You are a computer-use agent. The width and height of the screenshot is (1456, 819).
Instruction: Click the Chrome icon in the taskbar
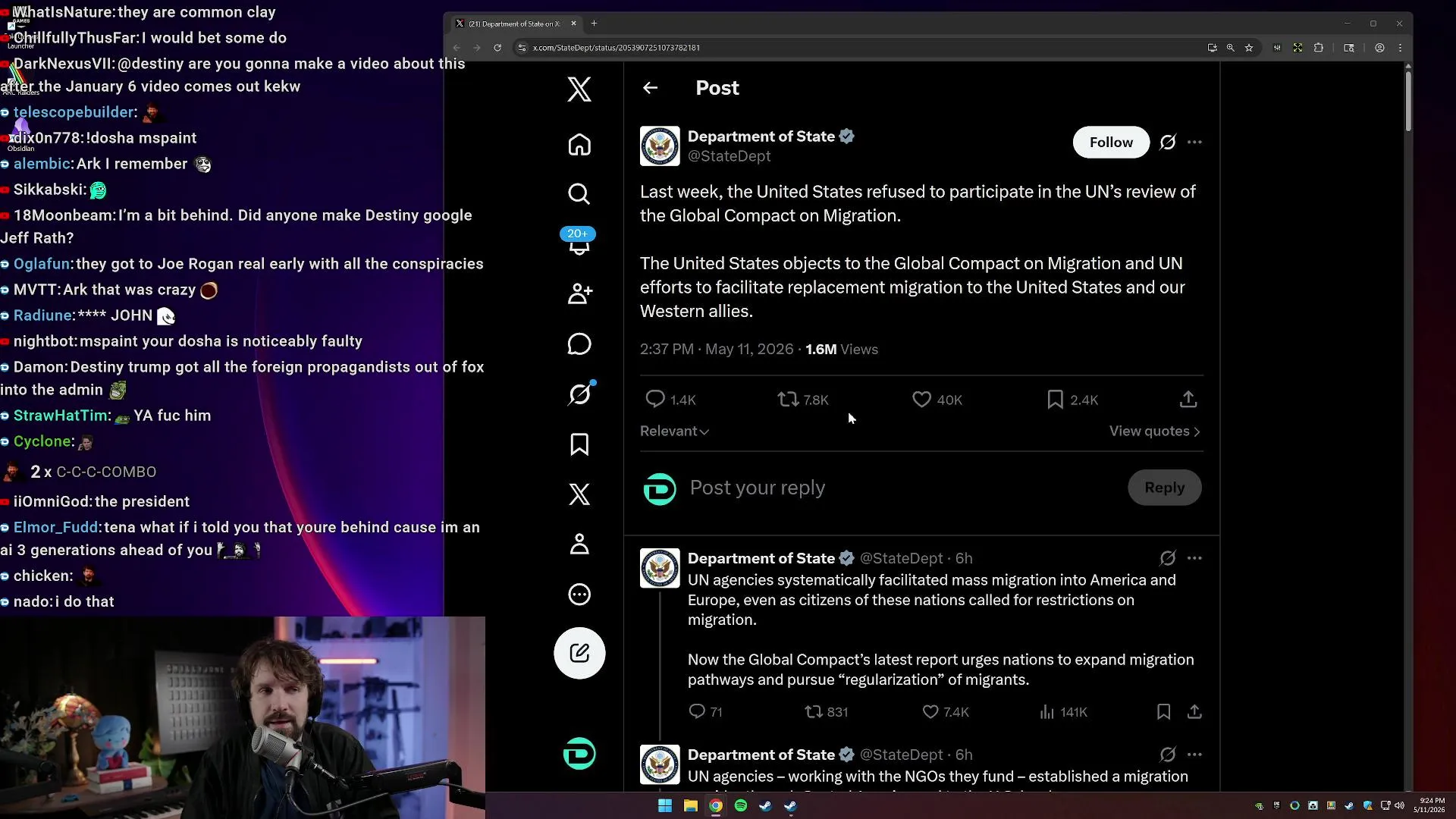(716, 805)
